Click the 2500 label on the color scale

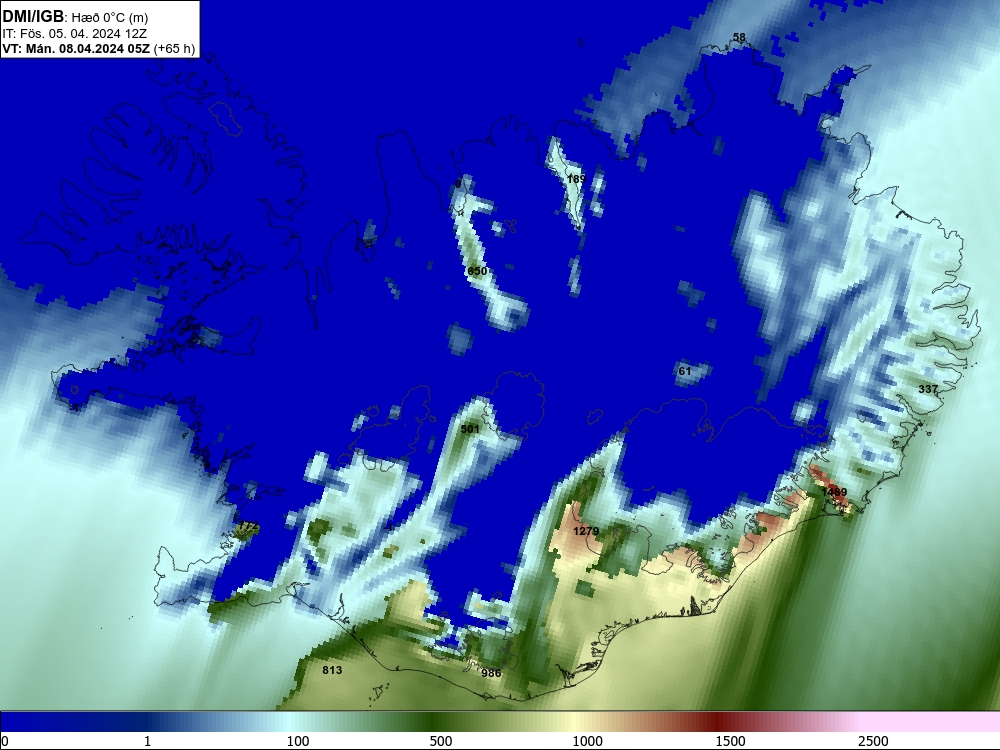pos(873,741)
